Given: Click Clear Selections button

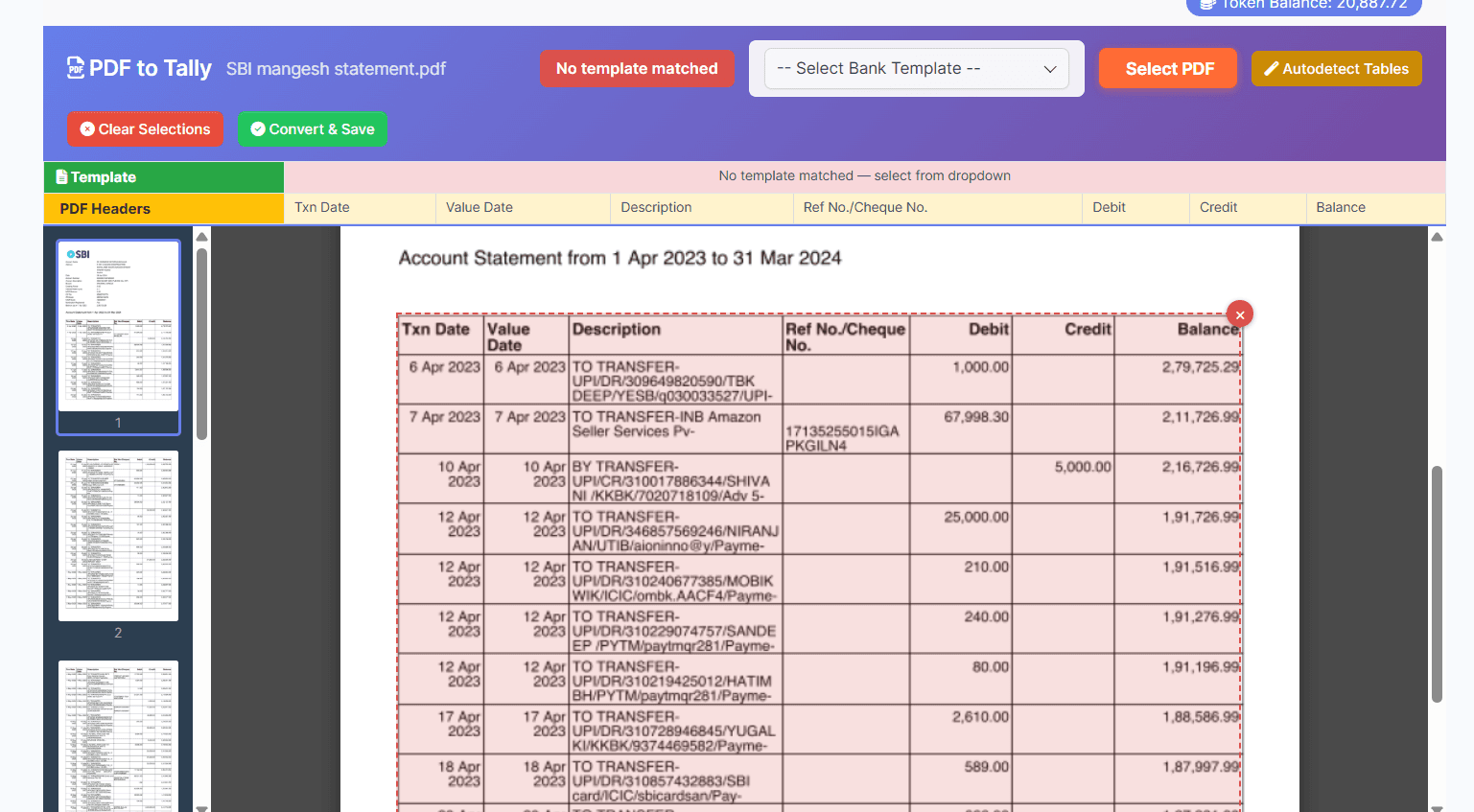Looking at the screenshot, I should (145, 129).
